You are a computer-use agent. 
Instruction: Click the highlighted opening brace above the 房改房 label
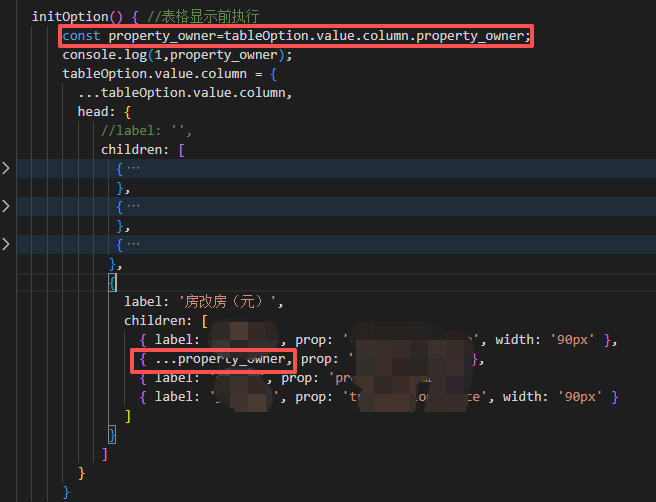[x=112, y=283]
